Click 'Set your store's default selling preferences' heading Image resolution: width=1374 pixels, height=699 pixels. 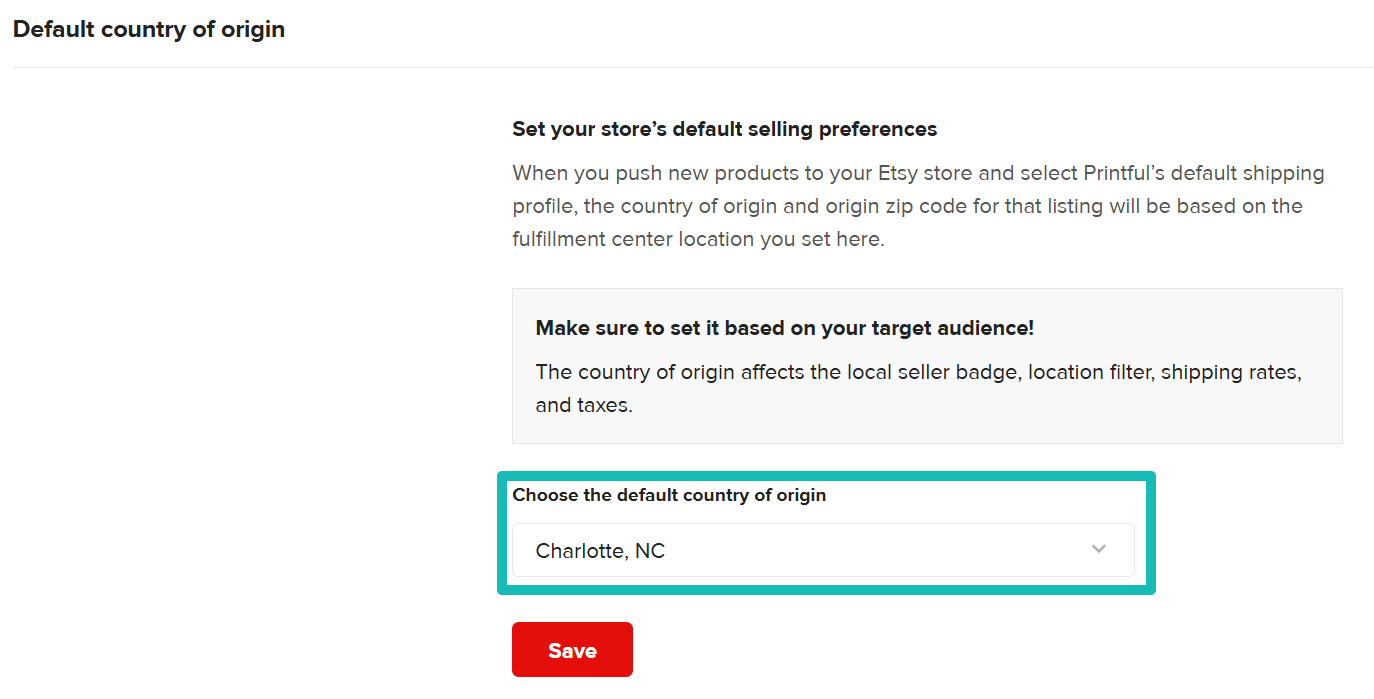[x=724, y=129]
